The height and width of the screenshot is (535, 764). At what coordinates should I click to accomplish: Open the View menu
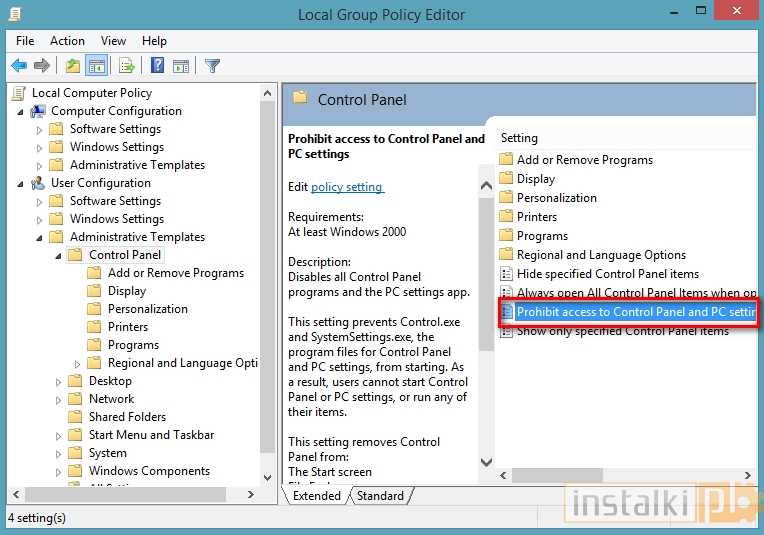click(x=113, y=41)
